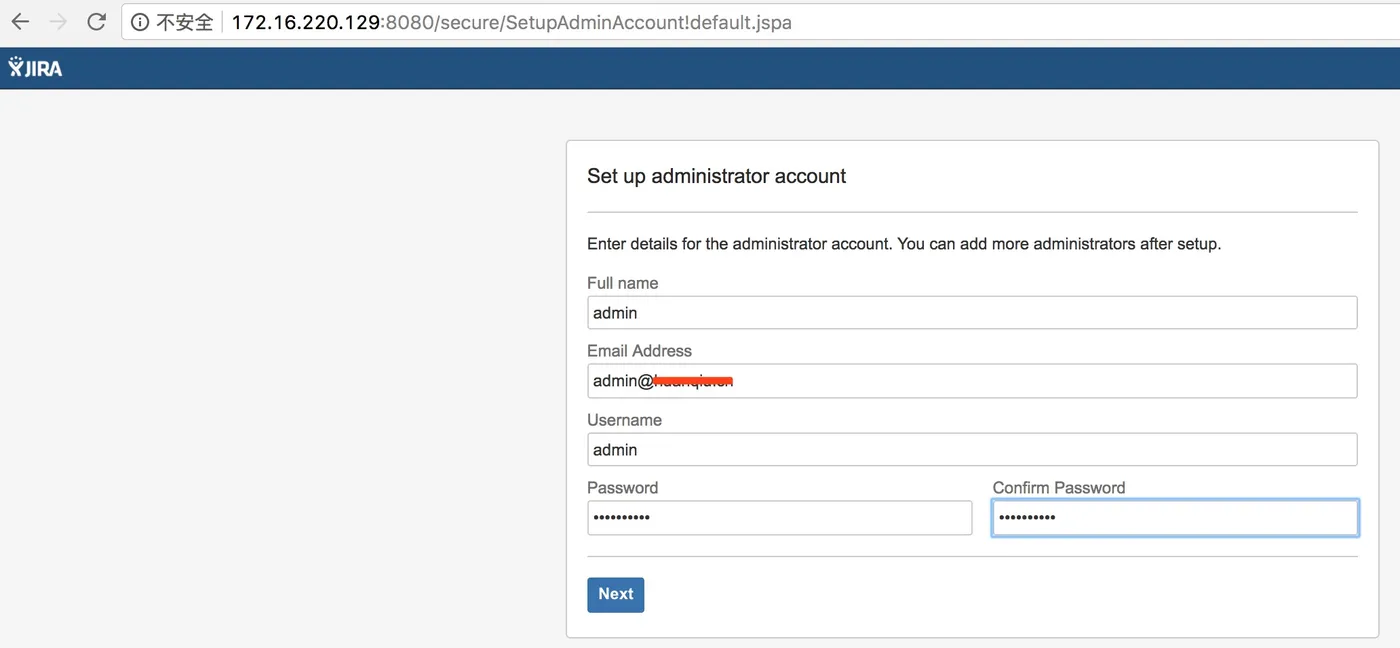Click the JIRA logo in header
Viewport: 1400px width, 648px height.
click(x=36, y=68)
